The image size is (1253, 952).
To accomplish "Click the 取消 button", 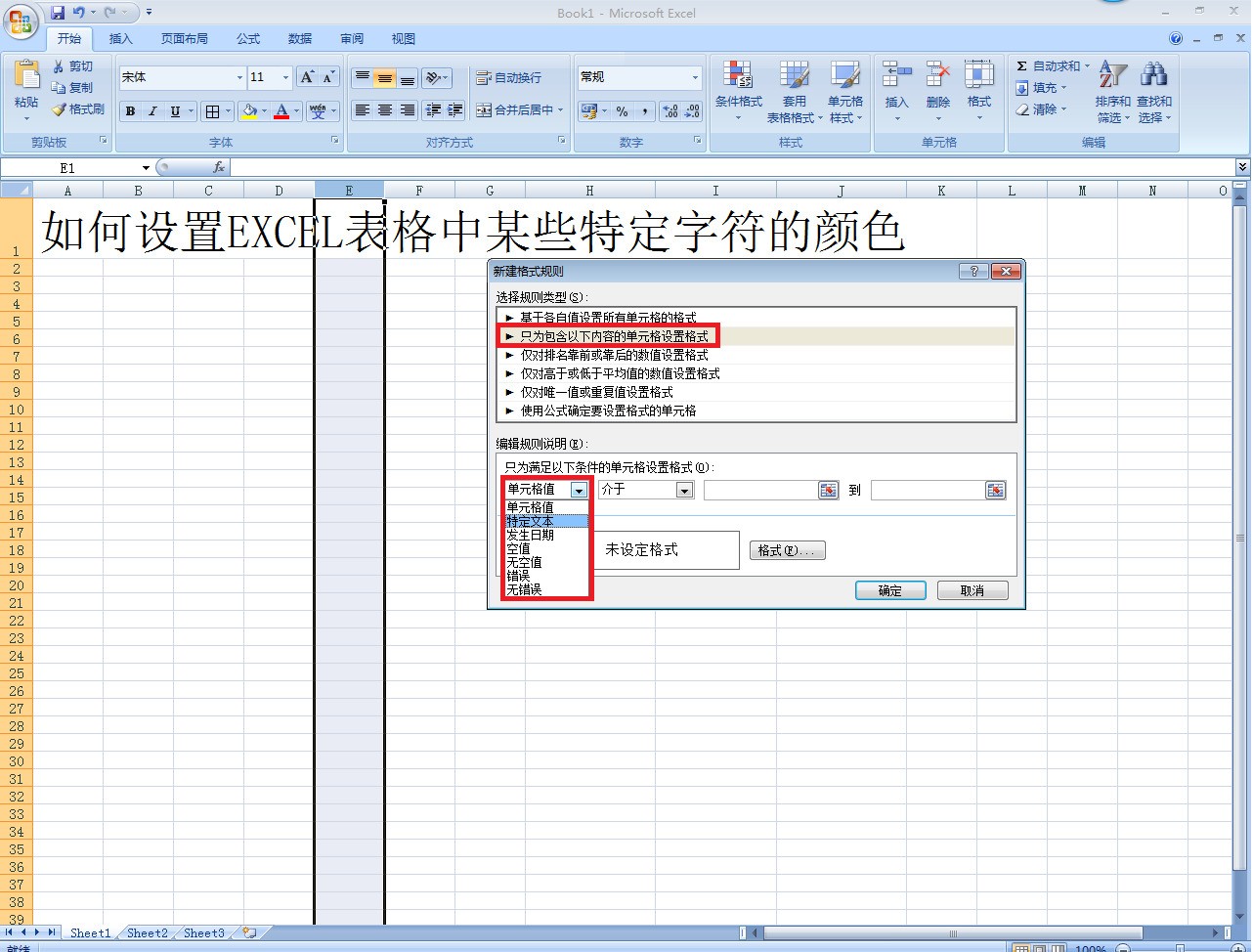I will tap(972, 590).
